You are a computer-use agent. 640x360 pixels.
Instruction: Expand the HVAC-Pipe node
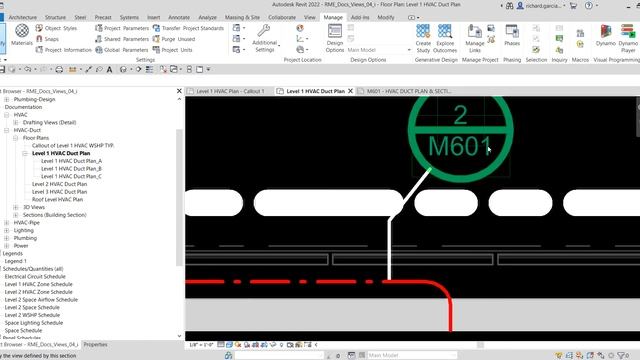click(x=7, y=223)
